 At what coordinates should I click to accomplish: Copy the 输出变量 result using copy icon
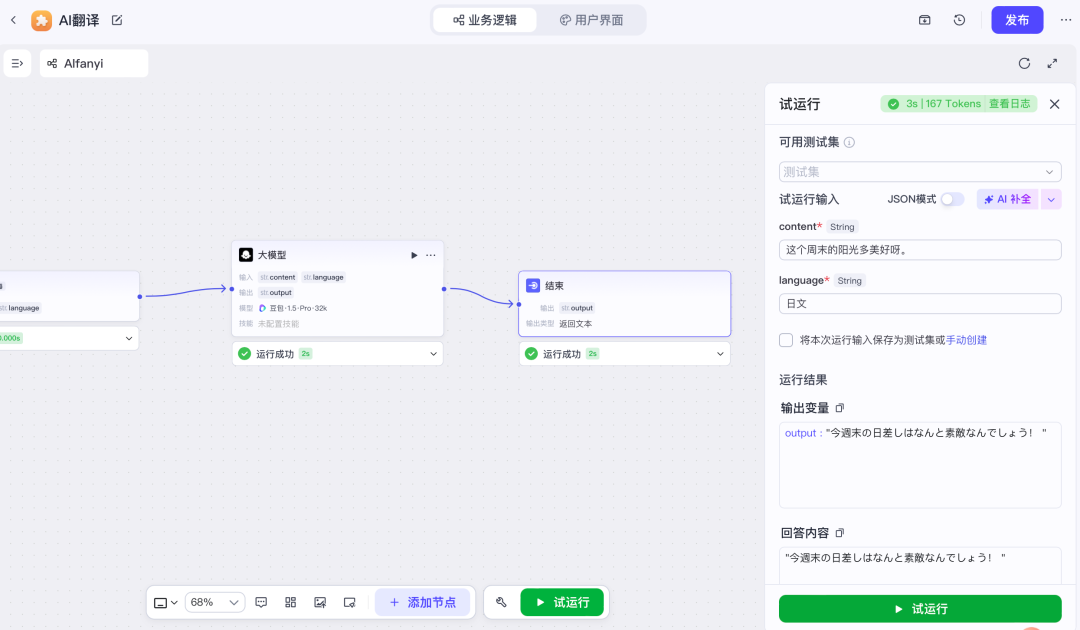(x=840, y=408)
